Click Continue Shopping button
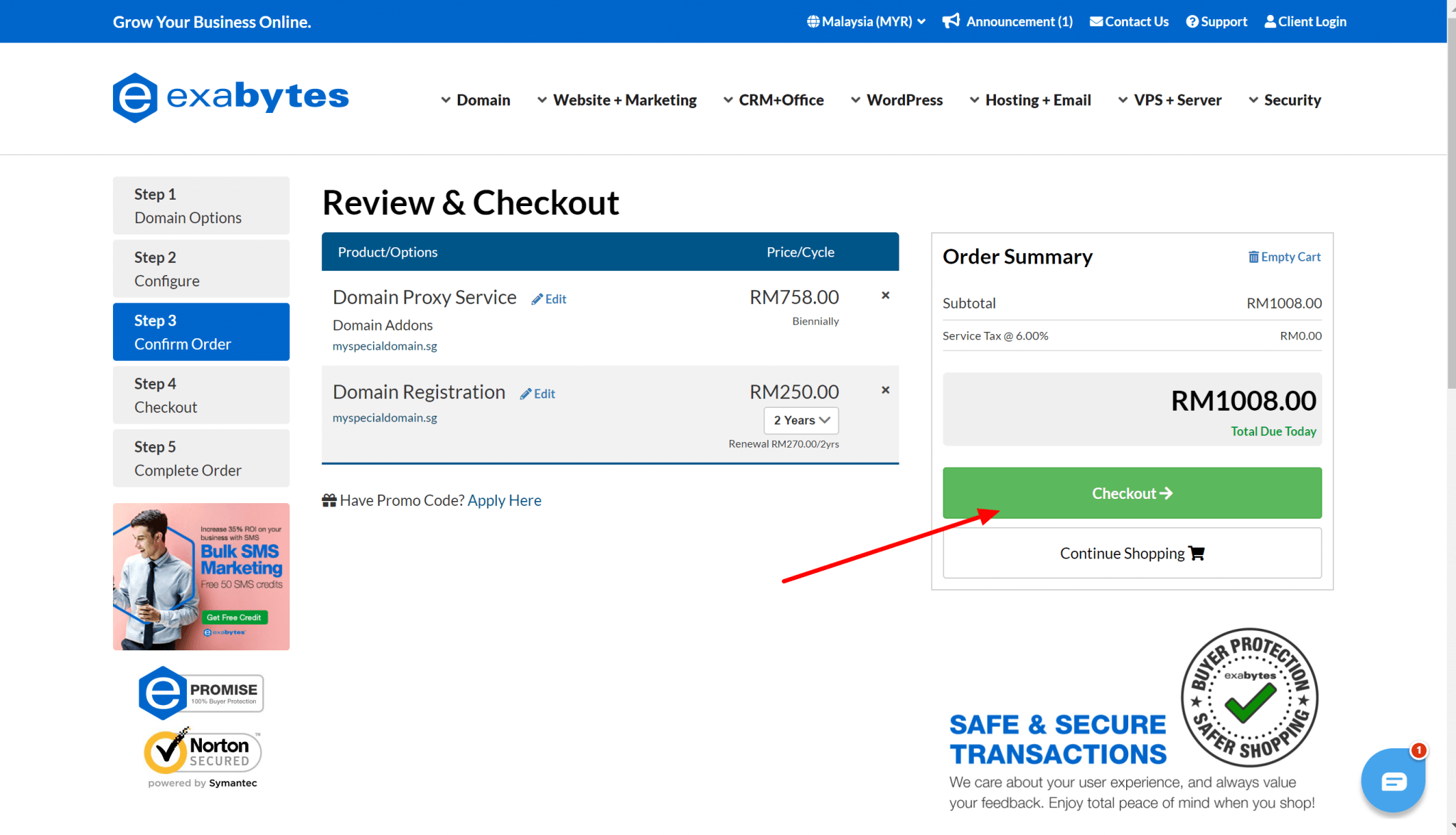The height and width of the screenshot is (835, 1456). pos(1132,553)
